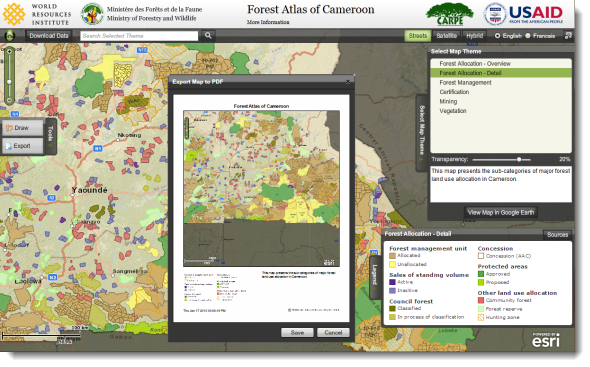This screenshot has height=367, width=590.
Task: Collapse the Select Map Theme side tab
Action: [422, 132]
